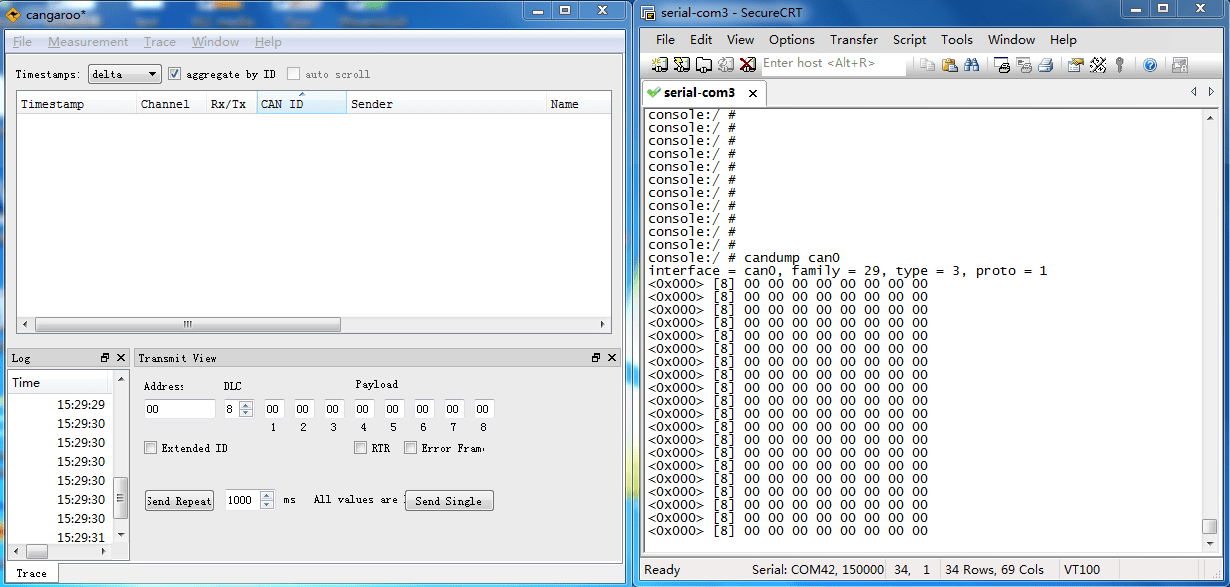Click the Paste clipboard icon in SecureCRT

pos(950,65)
